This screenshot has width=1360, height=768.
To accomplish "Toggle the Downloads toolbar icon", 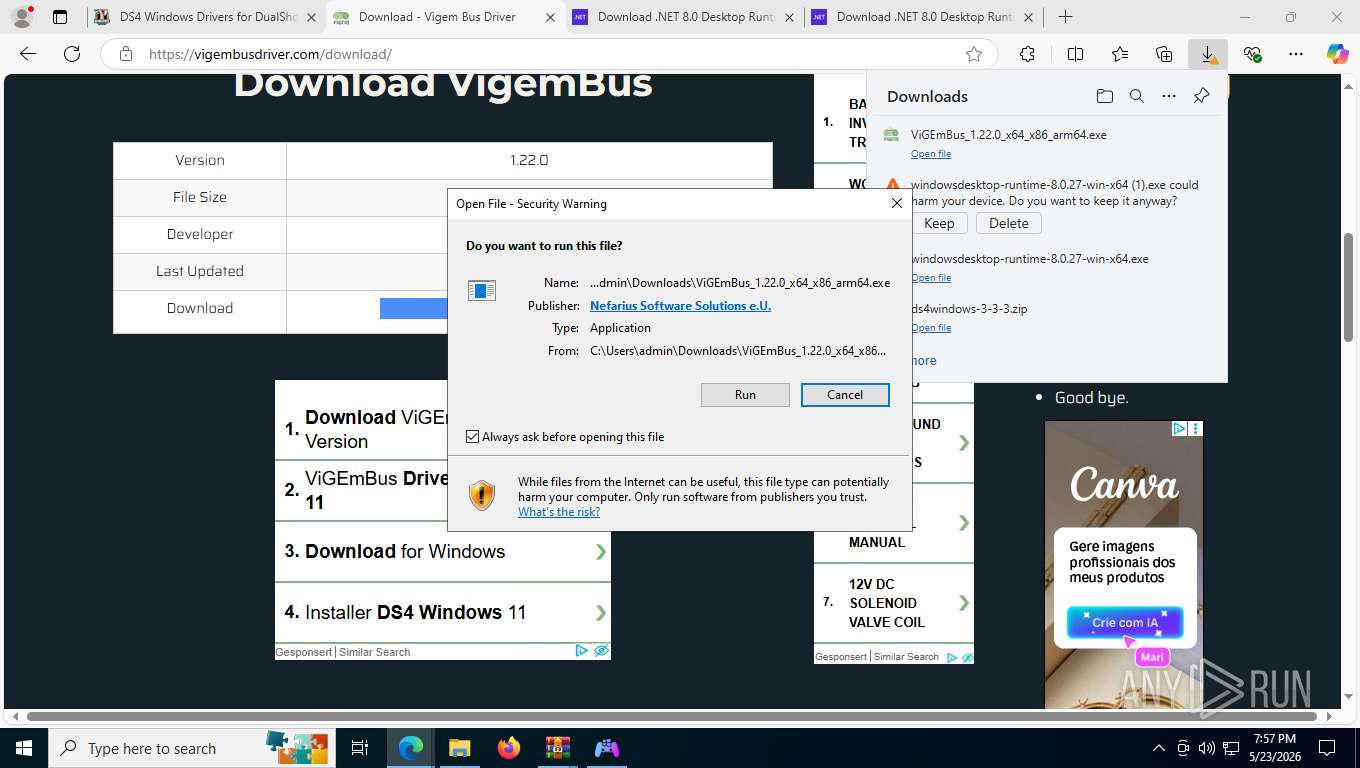I will (1208, 54).
